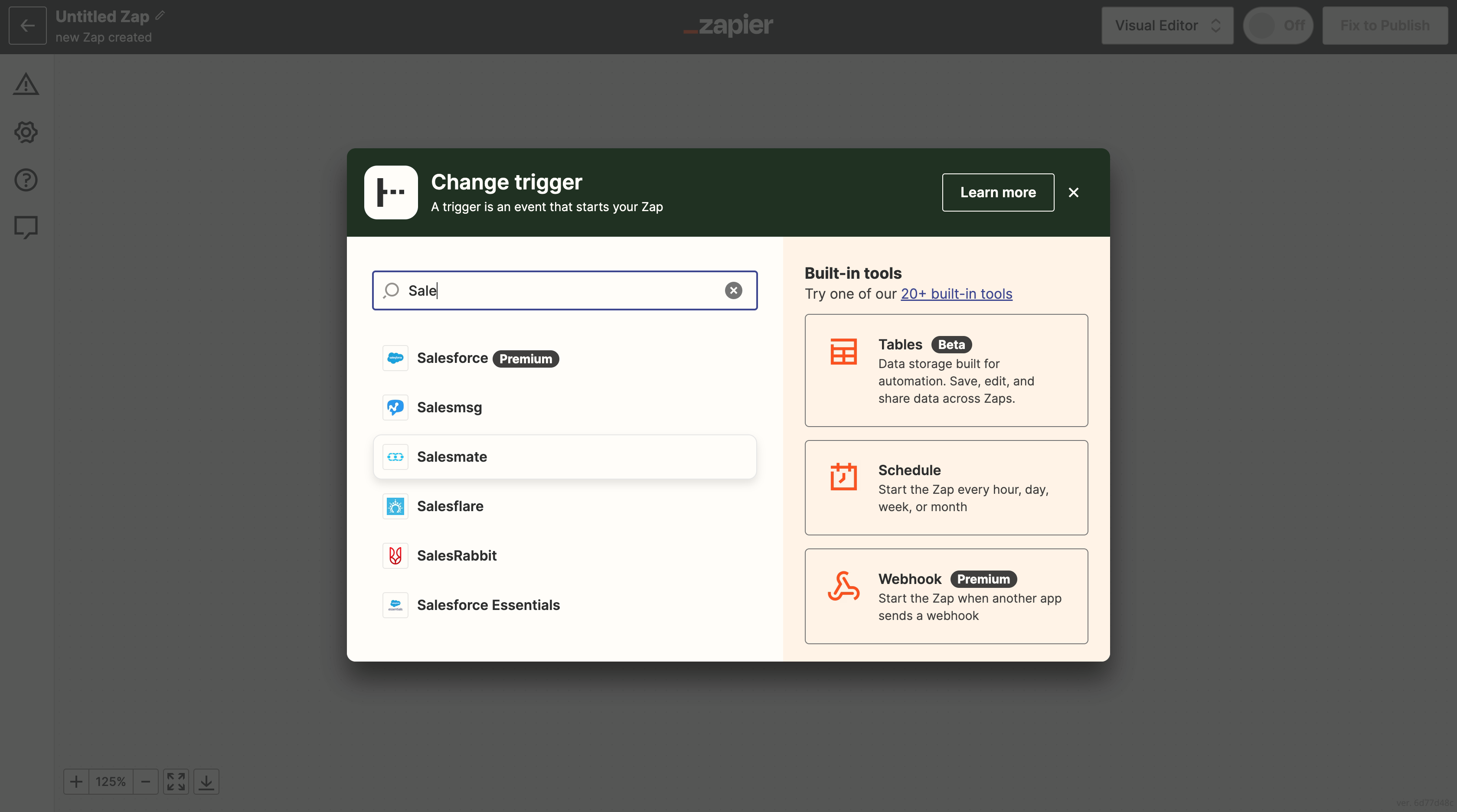The width and height of the screenshot is (1457, 812).
Task: Select the Salesforce app logo
Action: point(395,358)
